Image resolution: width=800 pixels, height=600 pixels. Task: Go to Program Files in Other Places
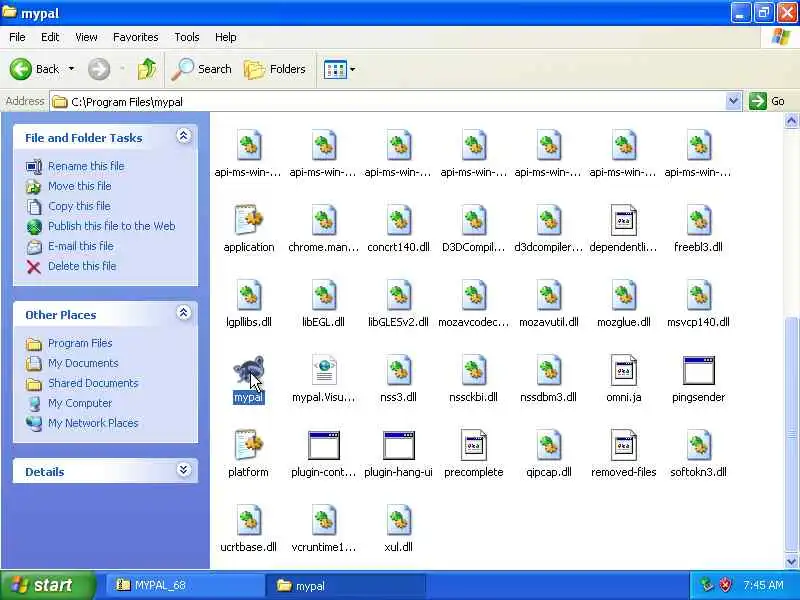(80, 343)
